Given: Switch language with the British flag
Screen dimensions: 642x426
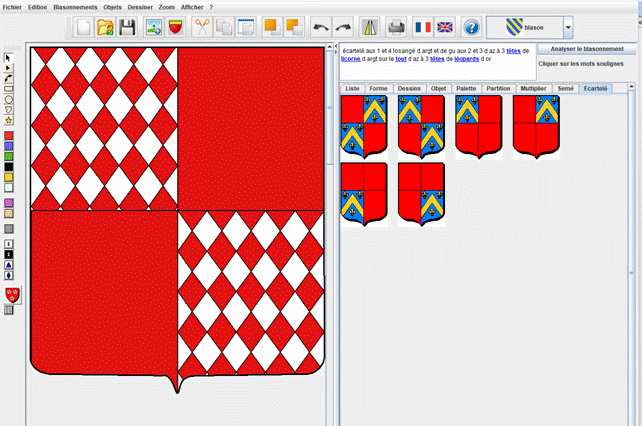Looking at the screenshot, I should (446, 27).
